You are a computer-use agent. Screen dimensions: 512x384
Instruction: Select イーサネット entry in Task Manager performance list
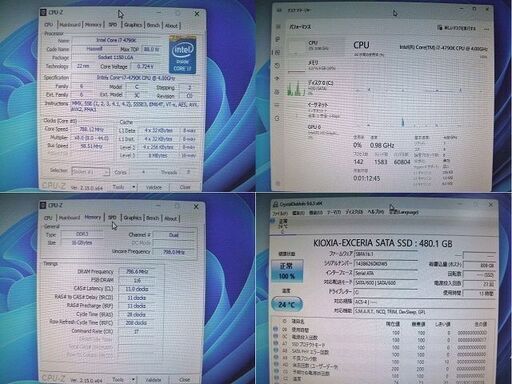point(316,110)
